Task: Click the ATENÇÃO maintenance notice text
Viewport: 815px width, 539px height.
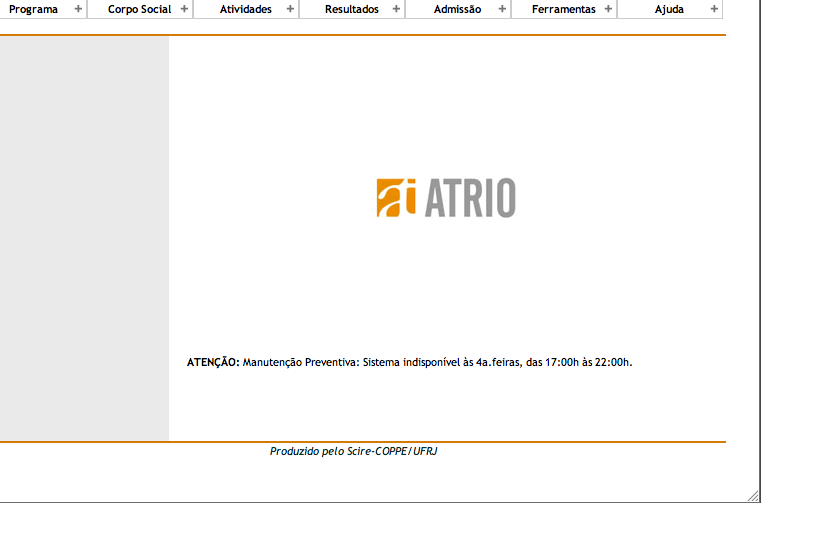Action: pyautogui.click(x=409, y=362)
